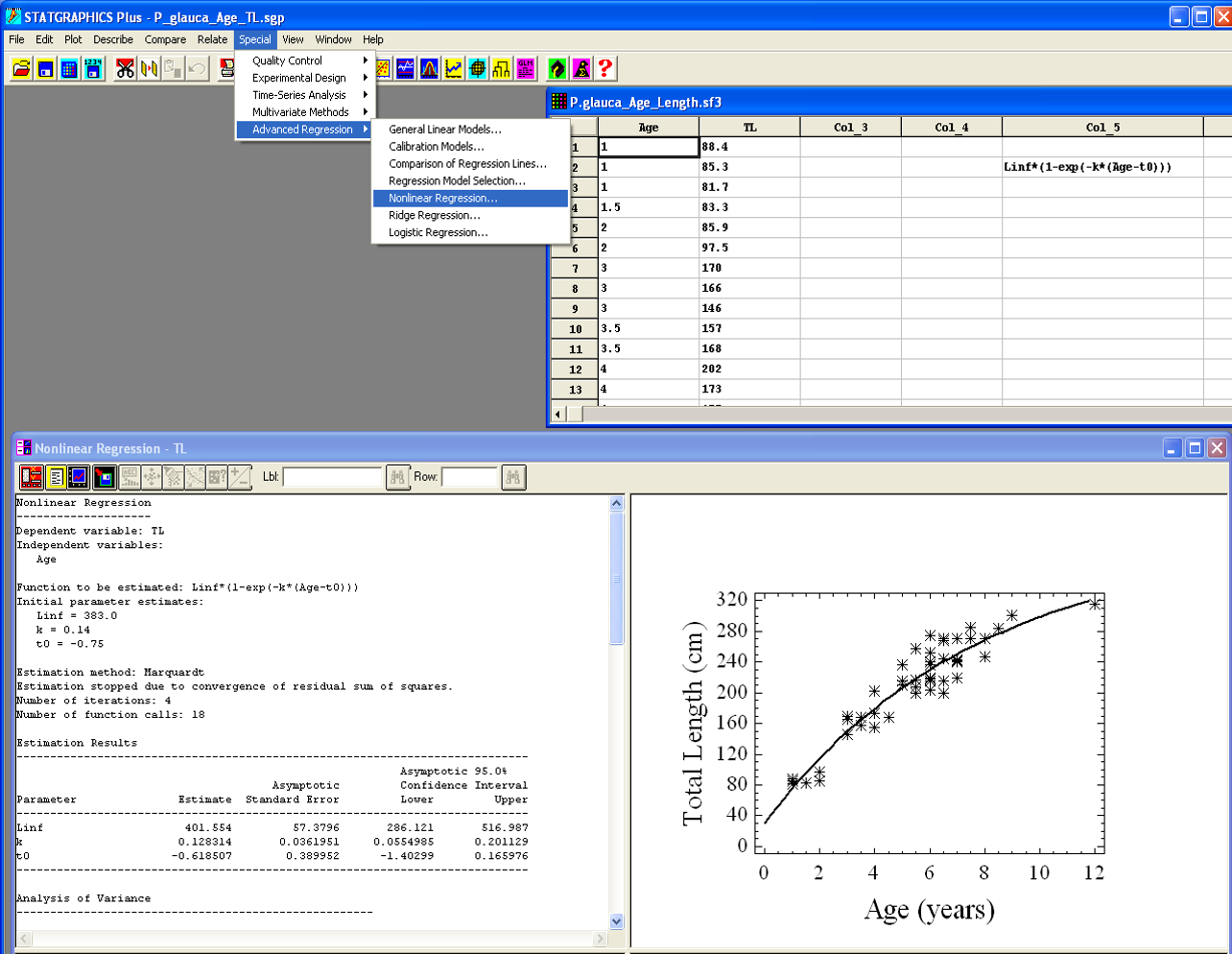Open the yellow line-chart trend toolbar icon
1232x954 pixels.
(453, 68)
